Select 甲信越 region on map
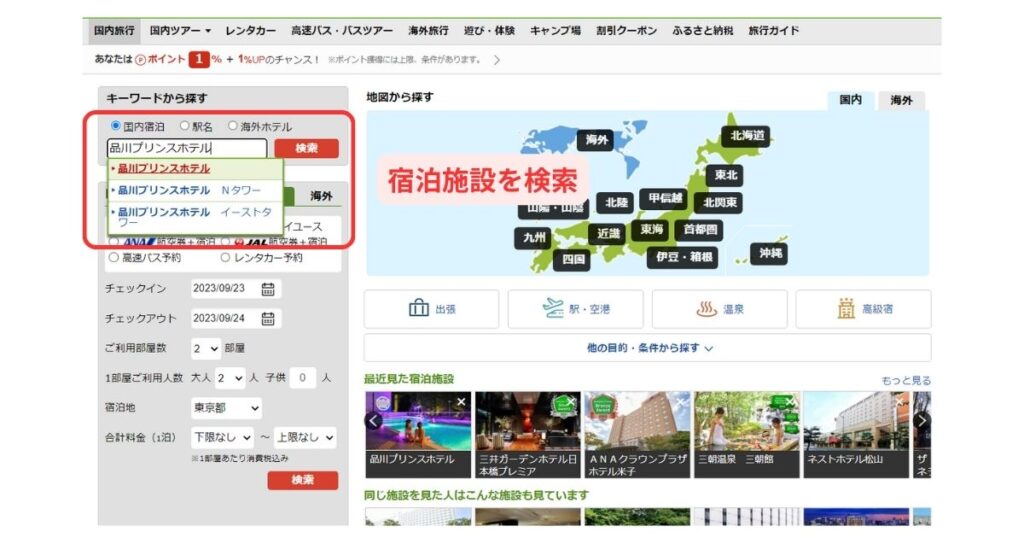 point(665,198)
